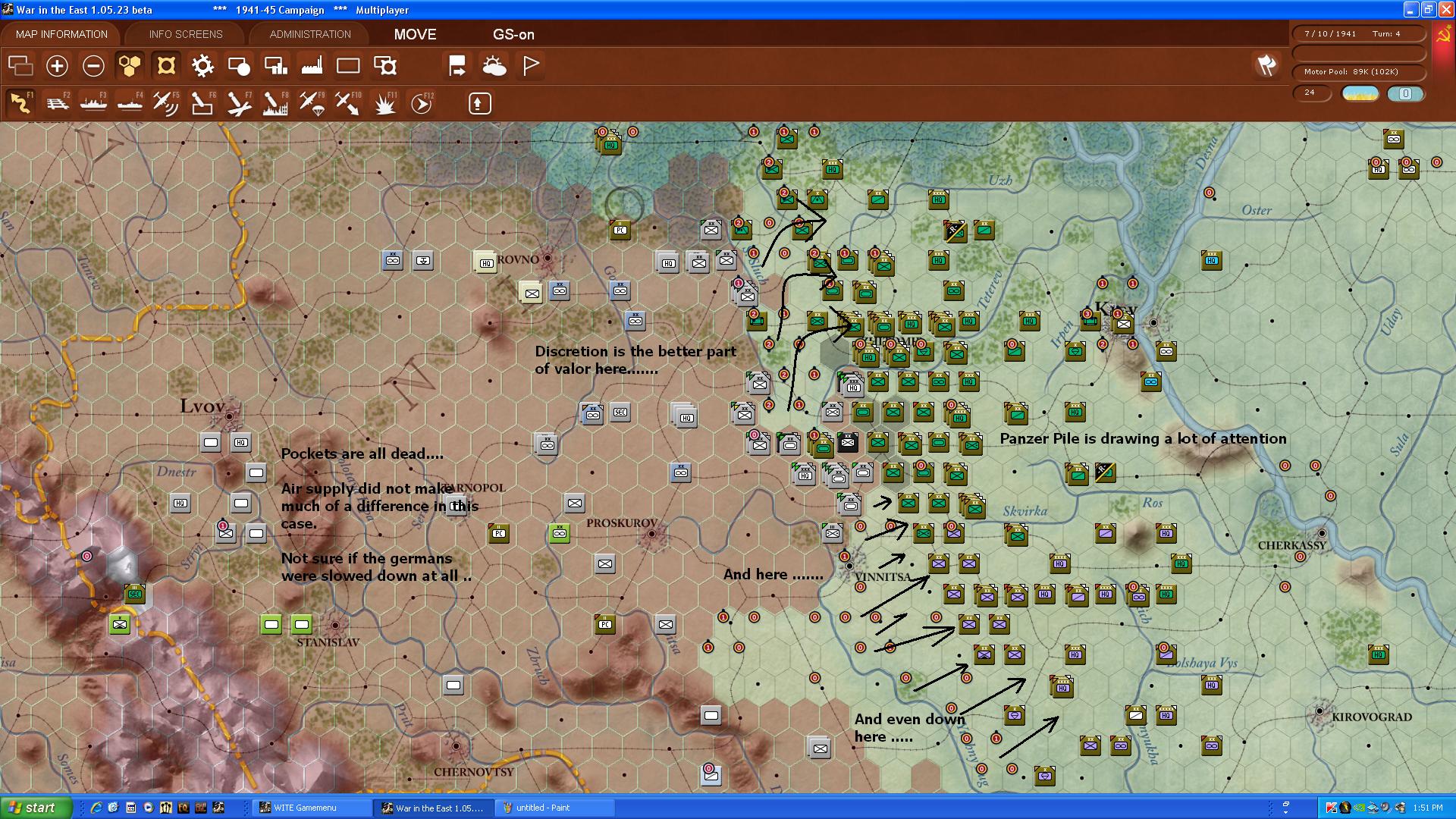Toggle the hex grid display
Image resolution: width=1456 pixels, height=819 pixels.
pos(130,66)
